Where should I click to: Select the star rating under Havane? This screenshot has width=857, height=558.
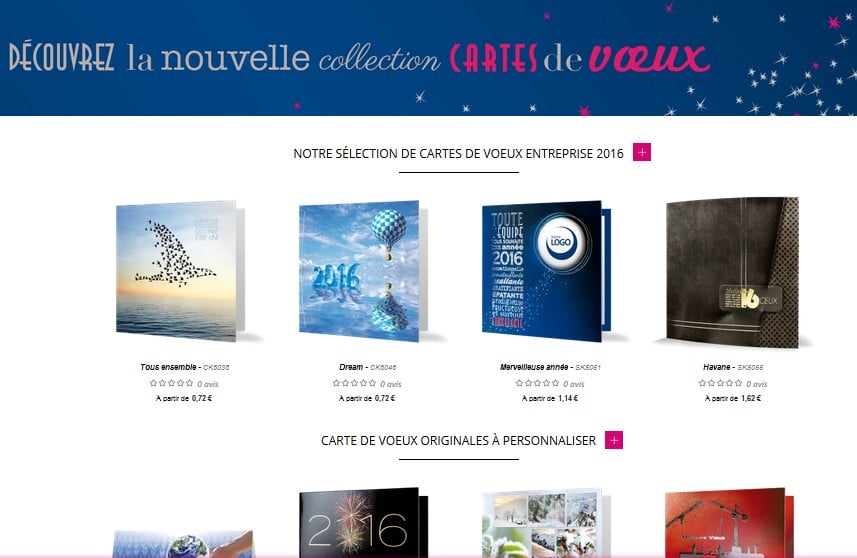(720, 383)
